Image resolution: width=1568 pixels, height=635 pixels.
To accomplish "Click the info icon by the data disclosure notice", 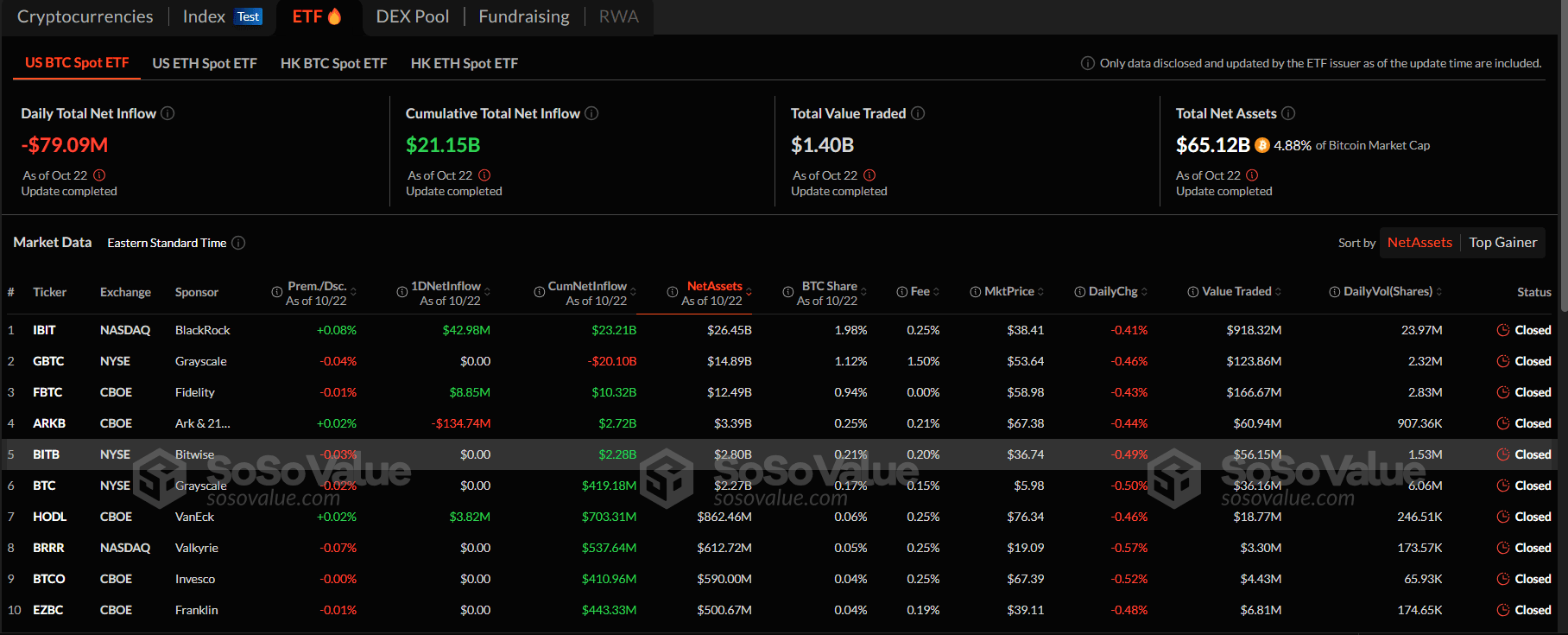I will pyautogui.click(x=1088, y=63).
